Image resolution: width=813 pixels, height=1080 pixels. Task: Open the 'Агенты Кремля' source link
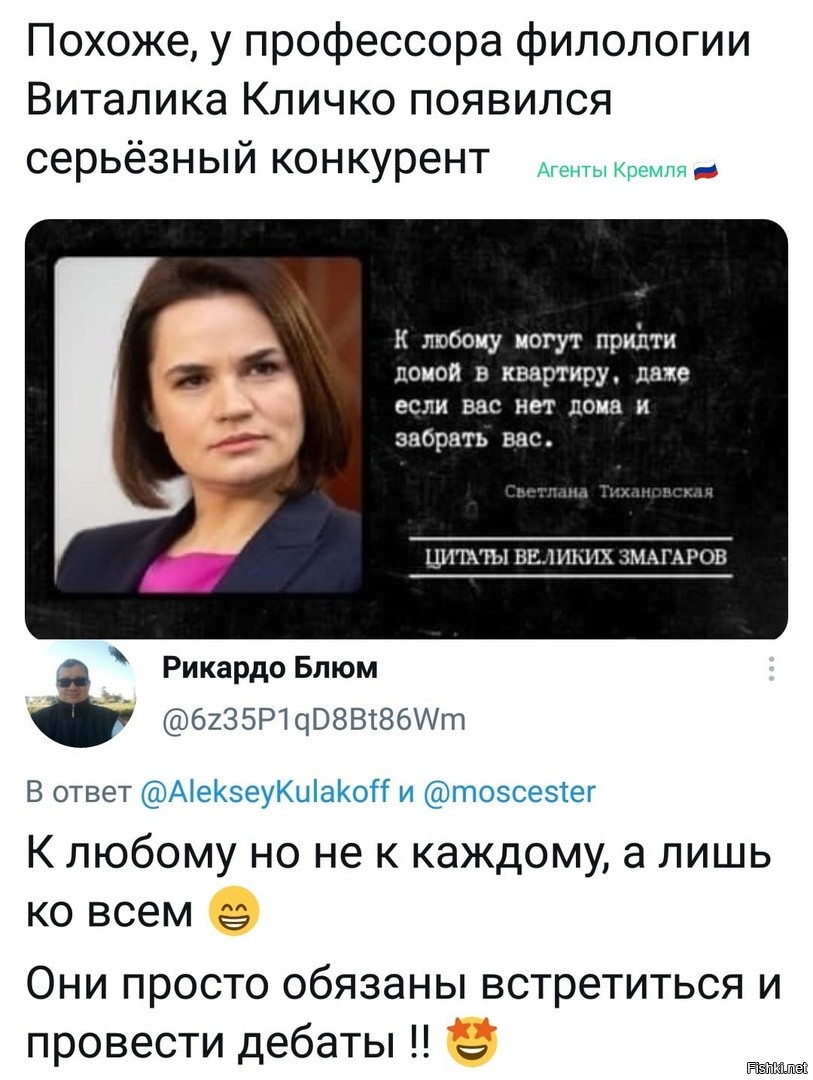(x=611, y=171)
